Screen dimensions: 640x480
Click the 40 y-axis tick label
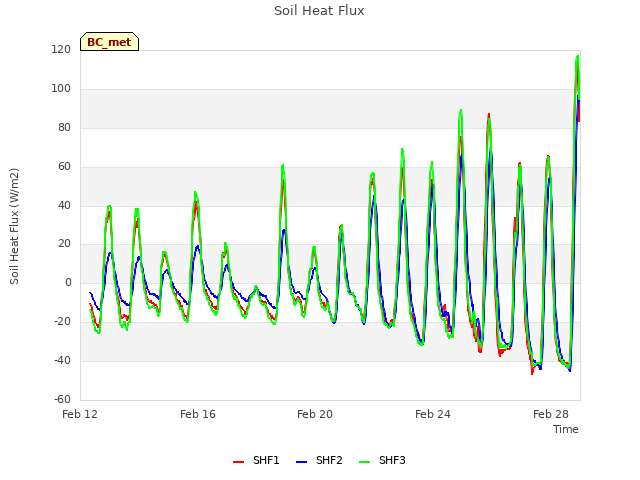(x=64, y=206)
